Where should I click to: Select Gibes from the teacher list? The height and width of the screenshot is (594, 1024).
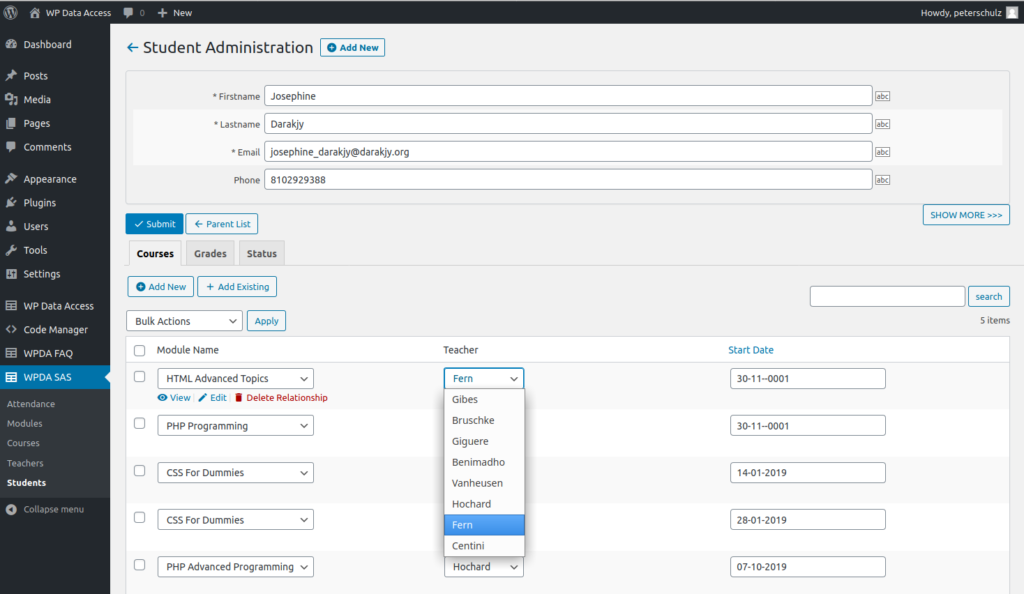pyautogui.click(x=484, y=399)
